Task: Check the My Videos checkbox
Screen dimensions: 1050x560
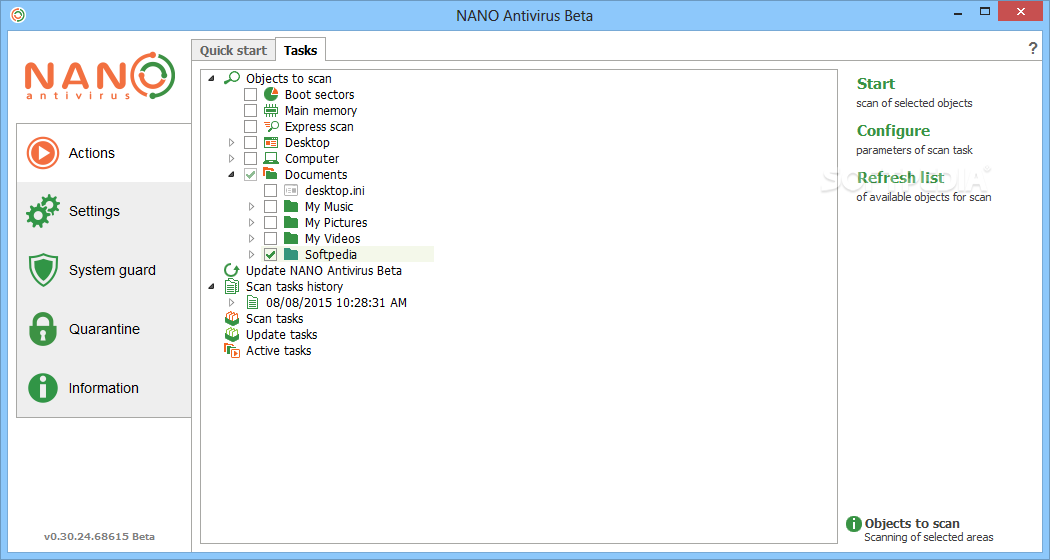Action: click(x=271, y=238)
